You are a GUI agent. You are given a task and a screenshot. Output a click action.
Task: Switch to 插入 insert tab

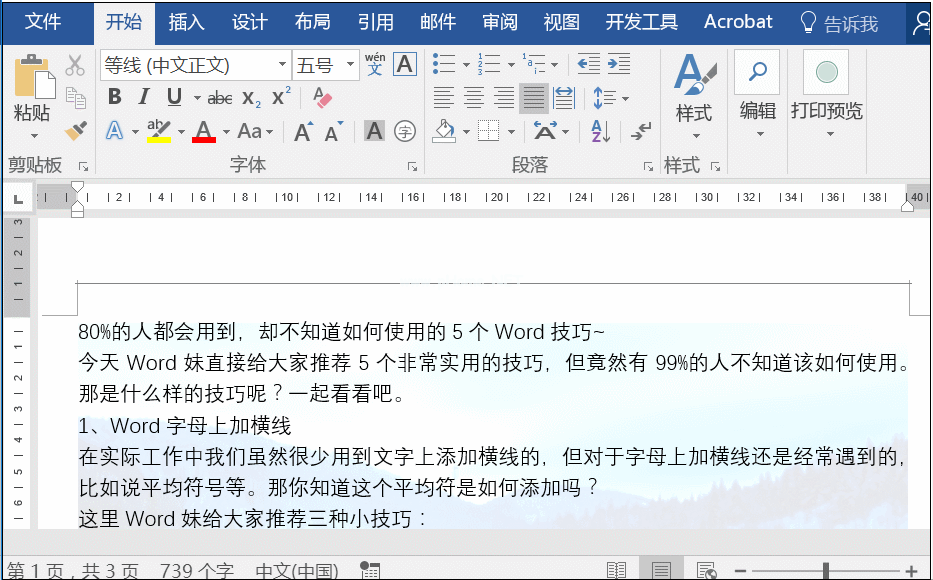click(186, 23)
